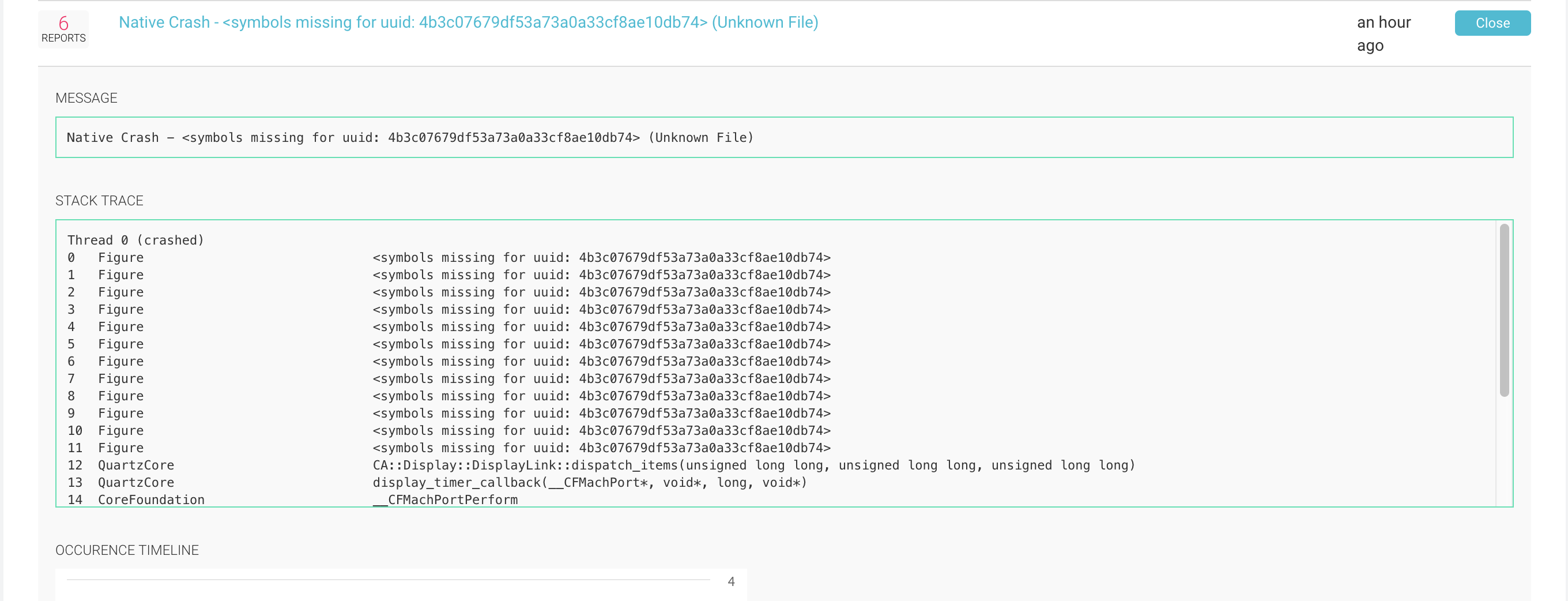Select stack frame 0 Figure line
Viewport: 1568px width, 601px height.
120,258
